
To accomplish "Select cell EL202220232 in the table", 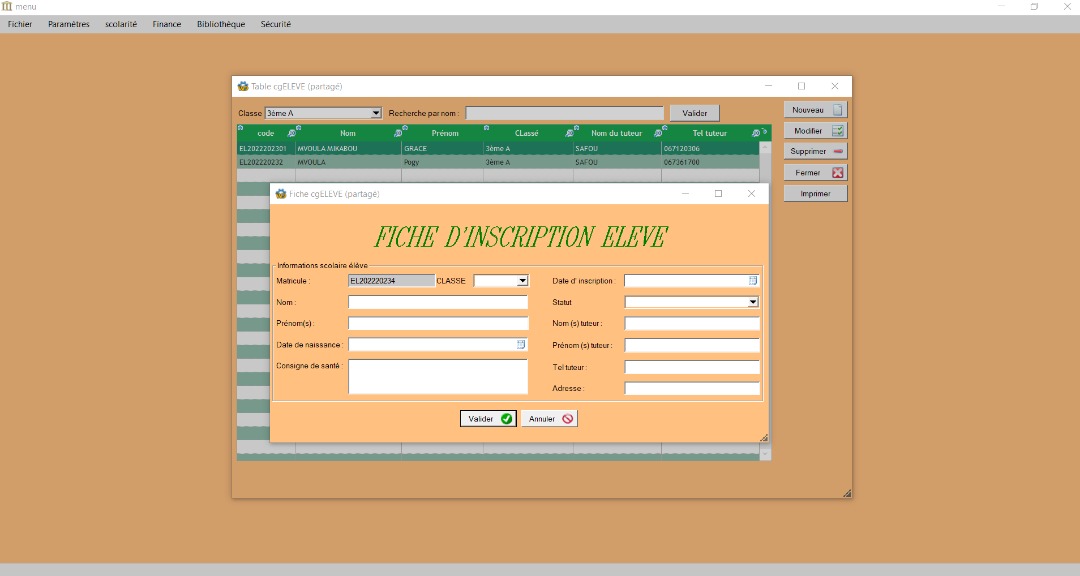I will tap(266, 163).
